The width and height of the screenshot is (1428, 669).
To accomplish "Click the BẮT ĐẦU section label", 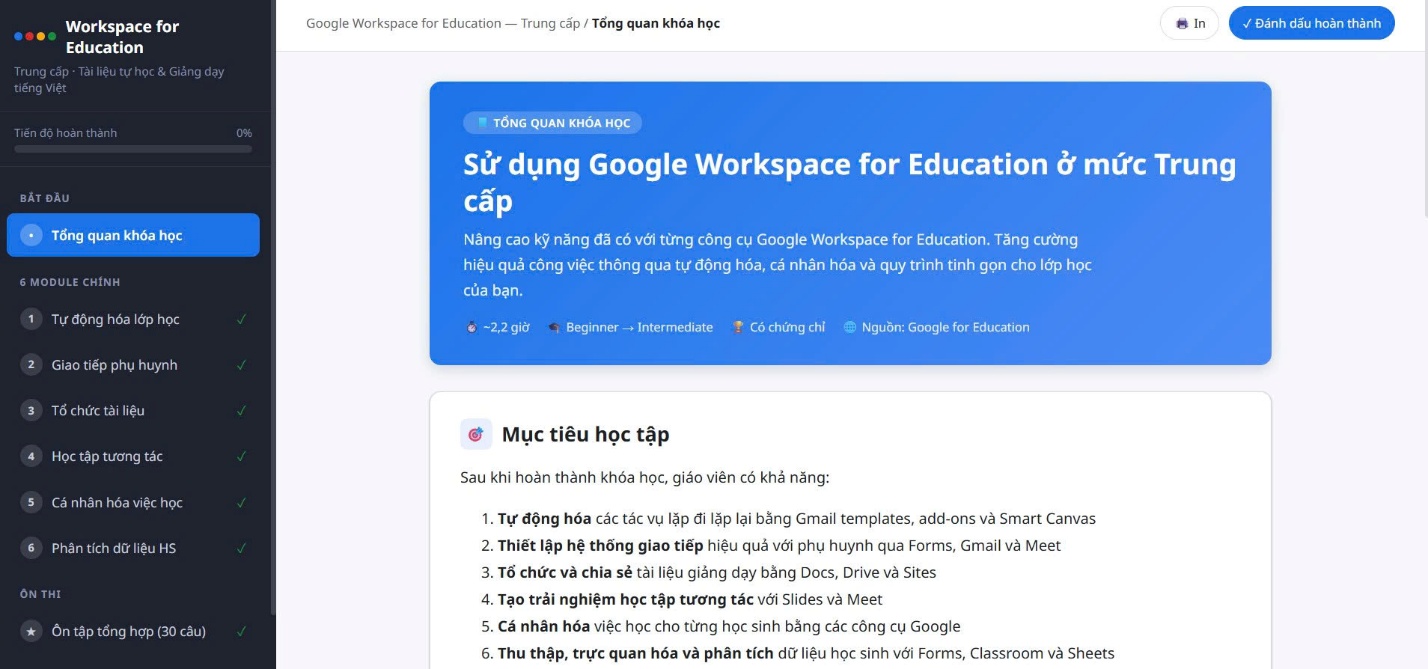I will tap(45, 198).
